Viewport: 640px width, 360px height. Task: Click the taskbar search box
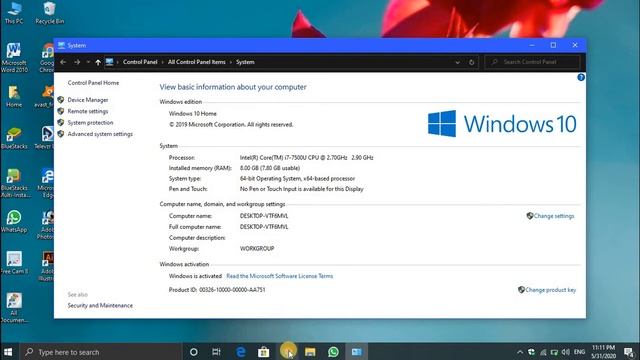(100, 352)
